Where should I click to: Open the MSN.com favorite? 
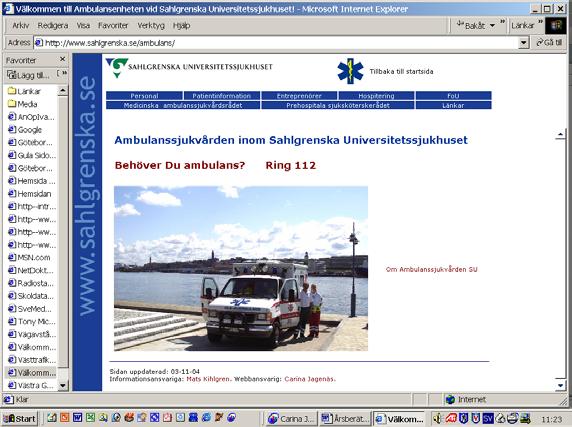click(x=29, y=257)
